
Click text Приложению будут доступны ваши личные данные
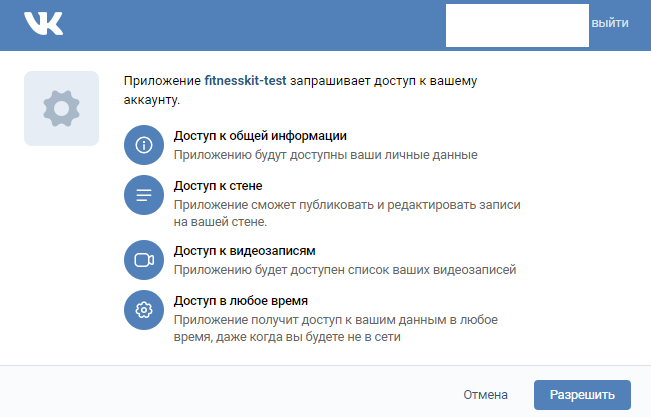(x=326, y=155)
